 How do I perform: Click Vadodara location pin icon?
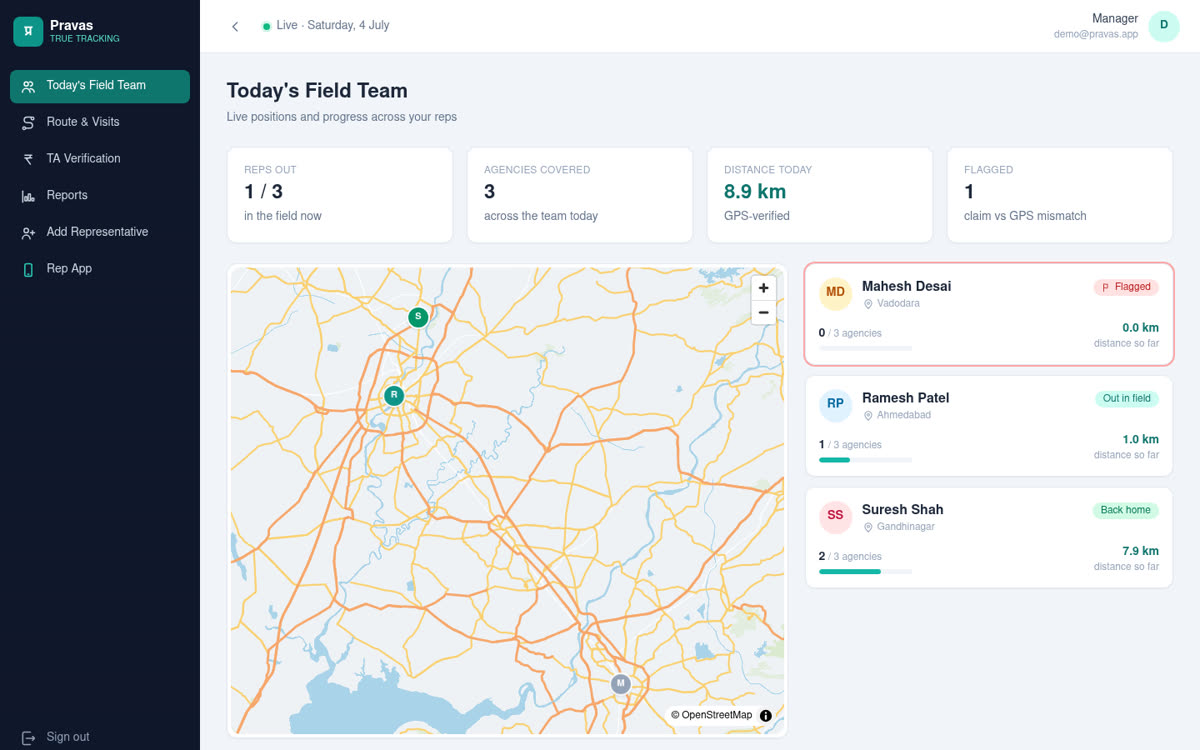[x=868, y=304]
